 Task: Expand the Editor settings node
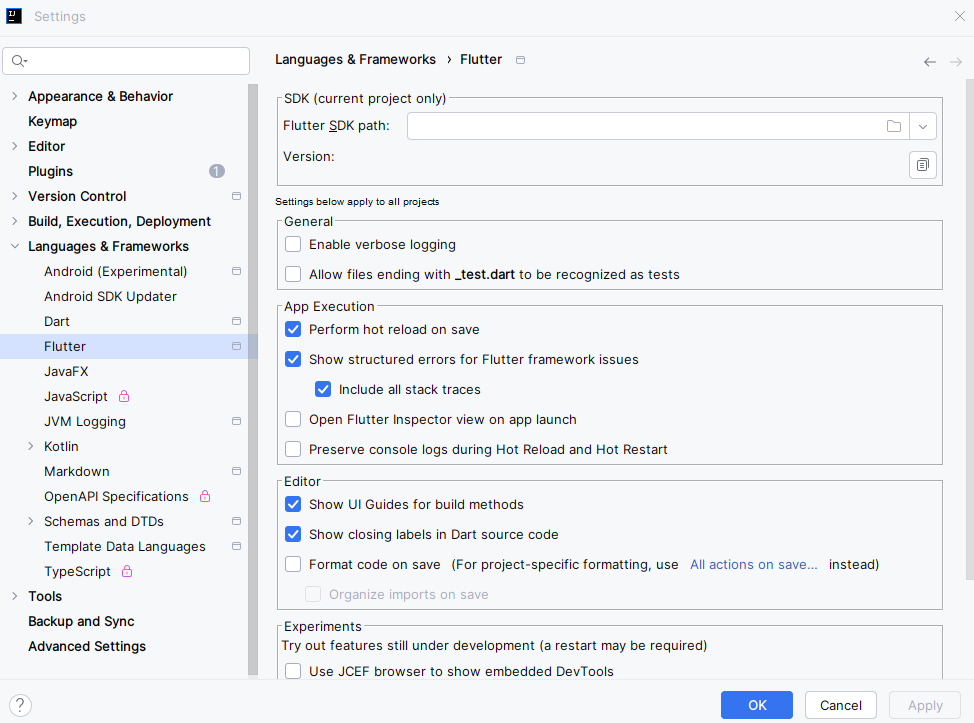[15, 146]
